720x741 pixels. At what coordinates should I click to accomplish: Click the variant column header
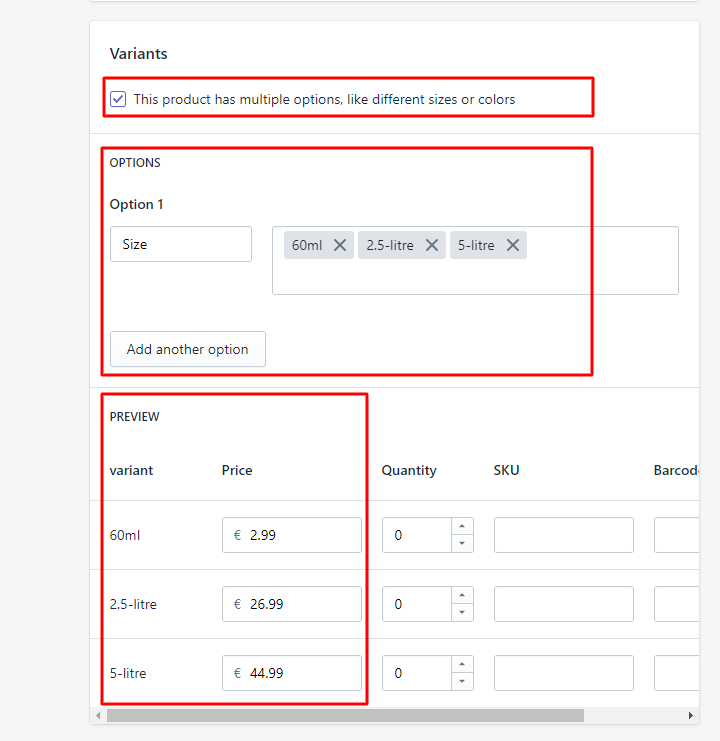[x=131, y=470]
